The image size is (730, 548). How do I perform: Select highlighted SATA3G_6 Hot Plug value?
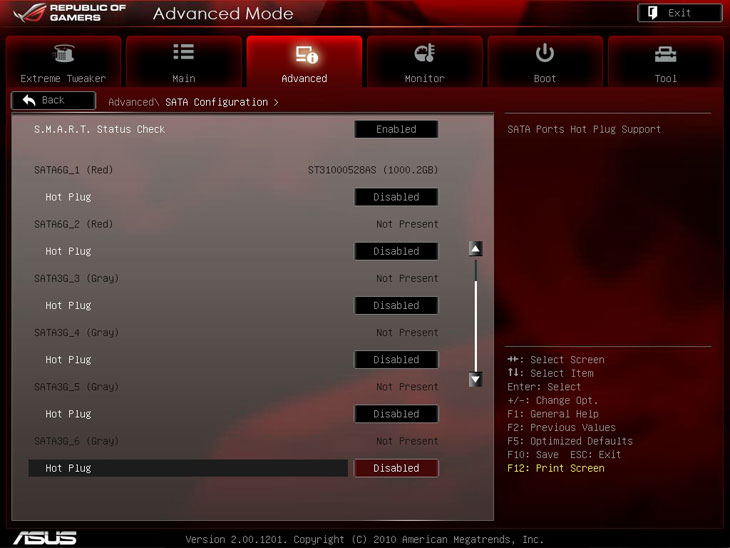(x=396, y=468)
